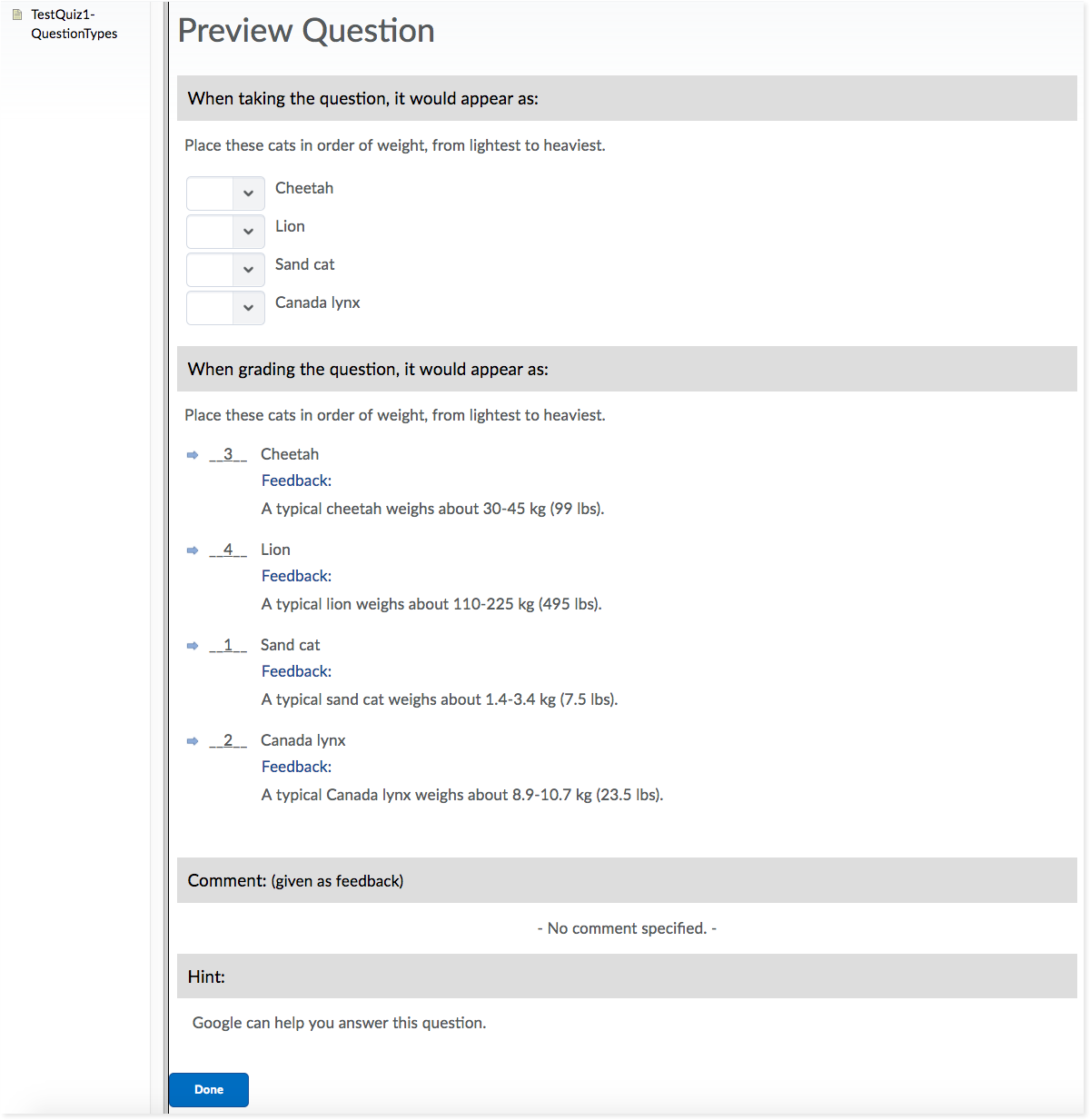1090x1120 pixels.
Task: Click the arrow icon beside Lion answer
Action: point(193,550)
